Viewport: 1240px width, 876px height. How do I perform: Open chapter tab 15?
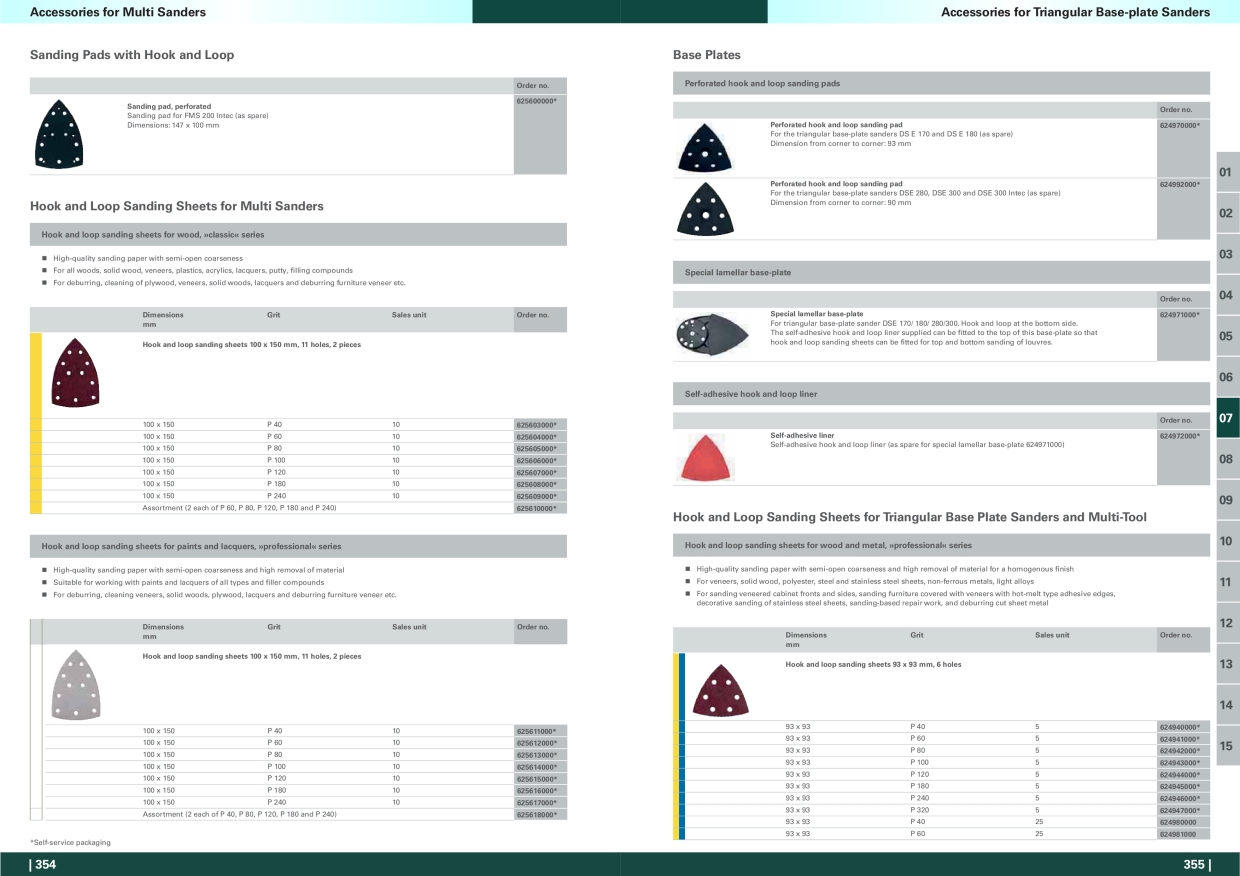point(1226,746)
